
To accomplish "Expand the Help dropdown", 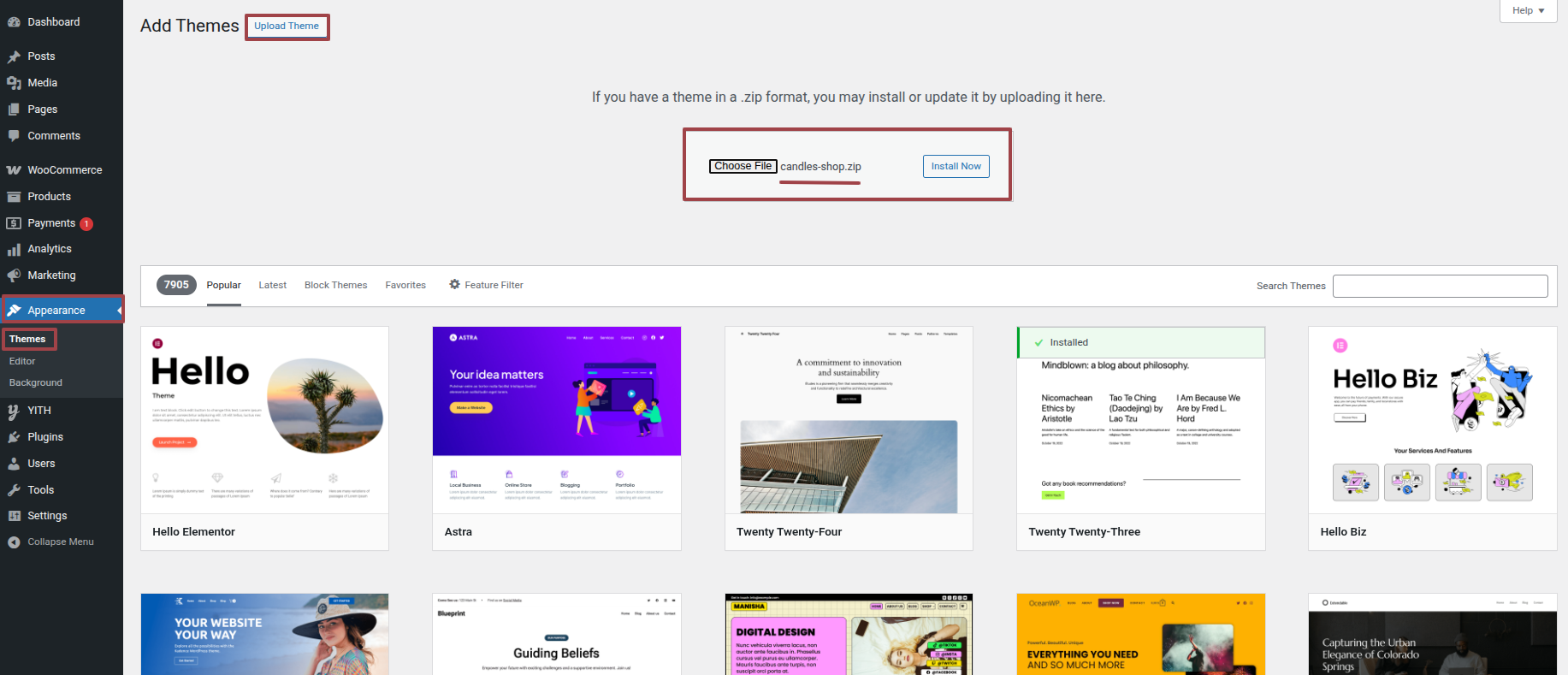I will click(1528, 11).
